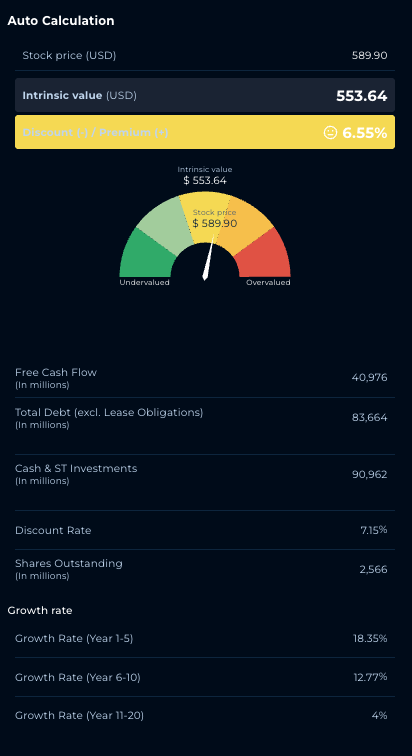This screenshot has height=756, width=412.
Task: Click the Stock price value 589.90
Action: point(369,55)
